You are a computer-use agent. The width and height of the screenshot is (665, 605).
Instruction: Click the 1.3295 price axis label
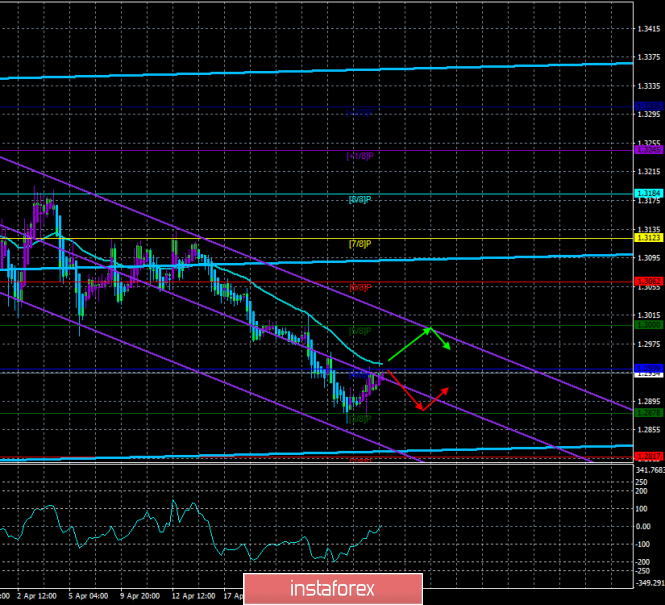[x=649, y=114]
